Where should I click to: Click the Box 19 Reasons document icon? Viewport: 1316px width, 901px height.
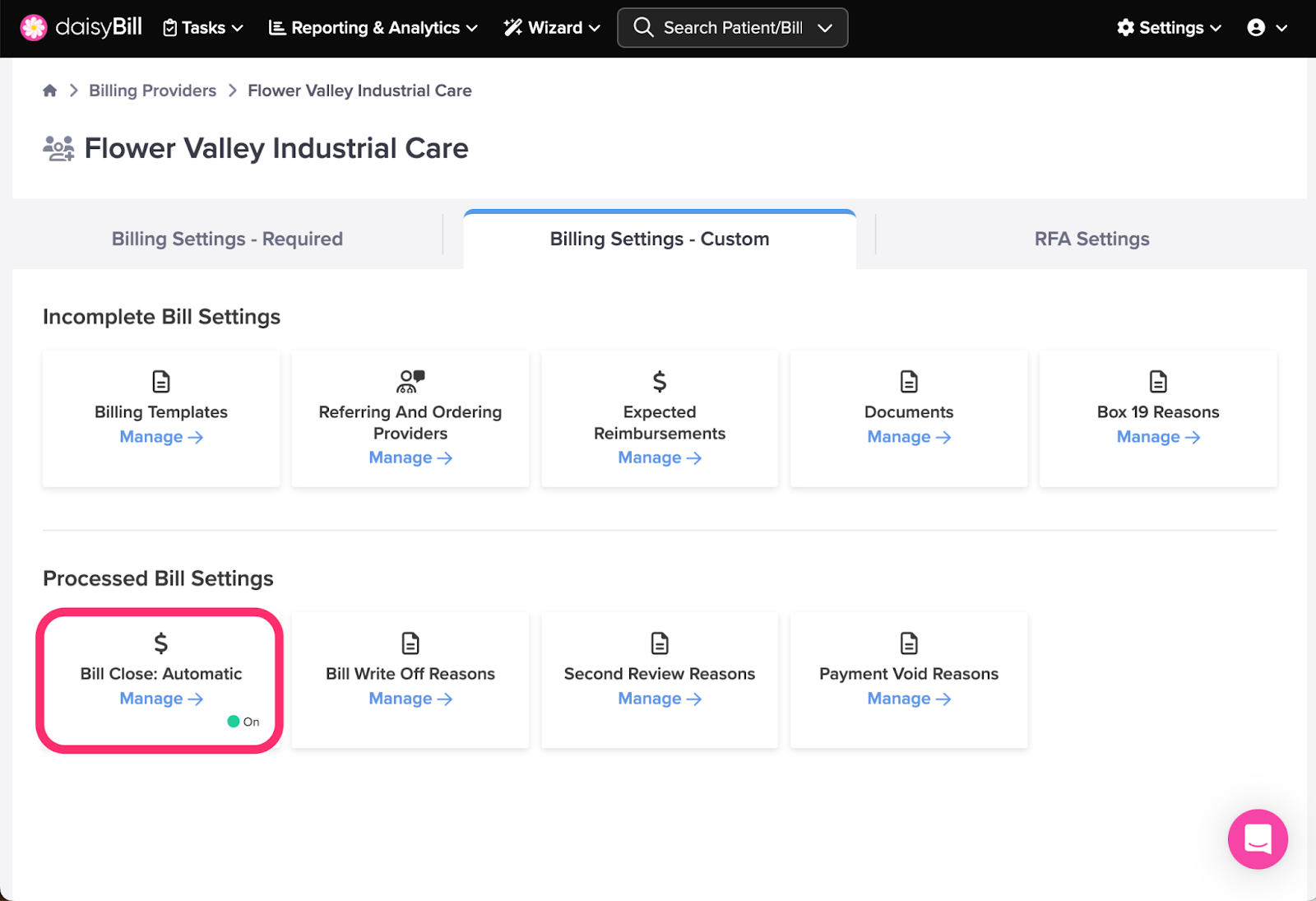tap(1158, 382)
